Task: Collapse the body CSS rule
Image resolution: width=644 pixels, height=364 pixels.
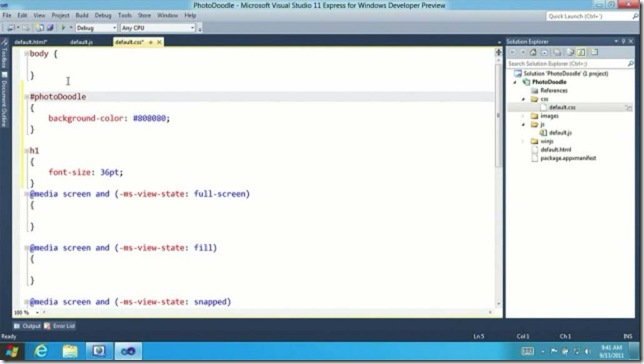Action: pos(26,54)
